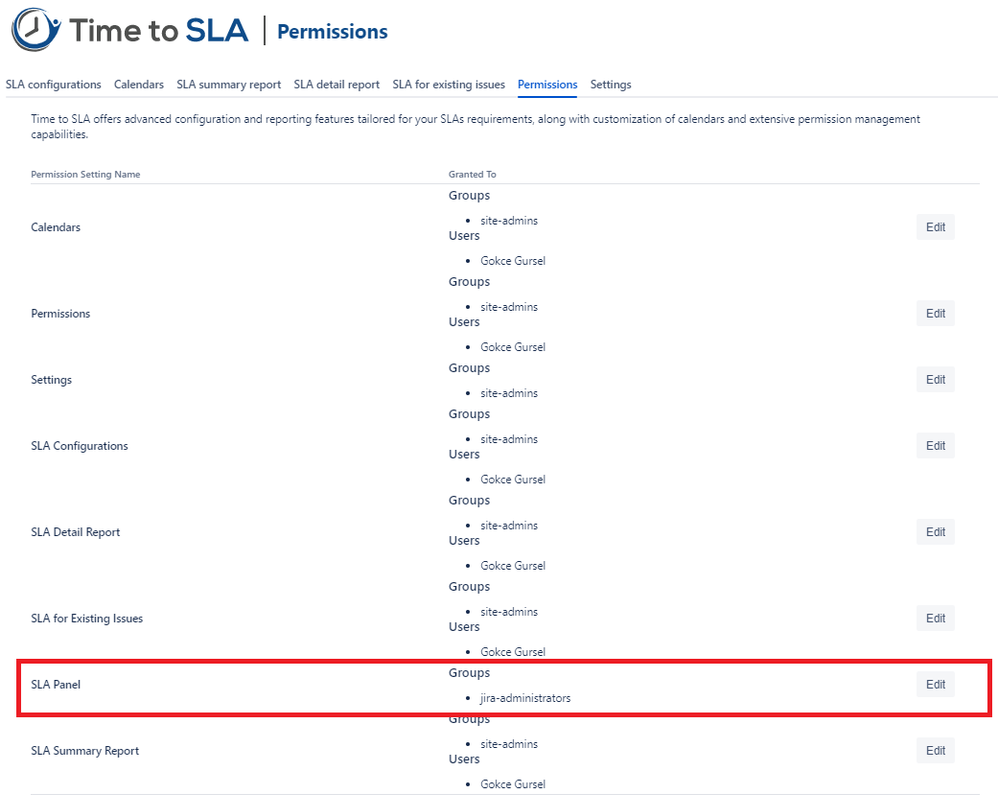Edit the SLA Summary Report permission
Screen dimensions: 998x798
pyautogui.click(x=934, y=750)
